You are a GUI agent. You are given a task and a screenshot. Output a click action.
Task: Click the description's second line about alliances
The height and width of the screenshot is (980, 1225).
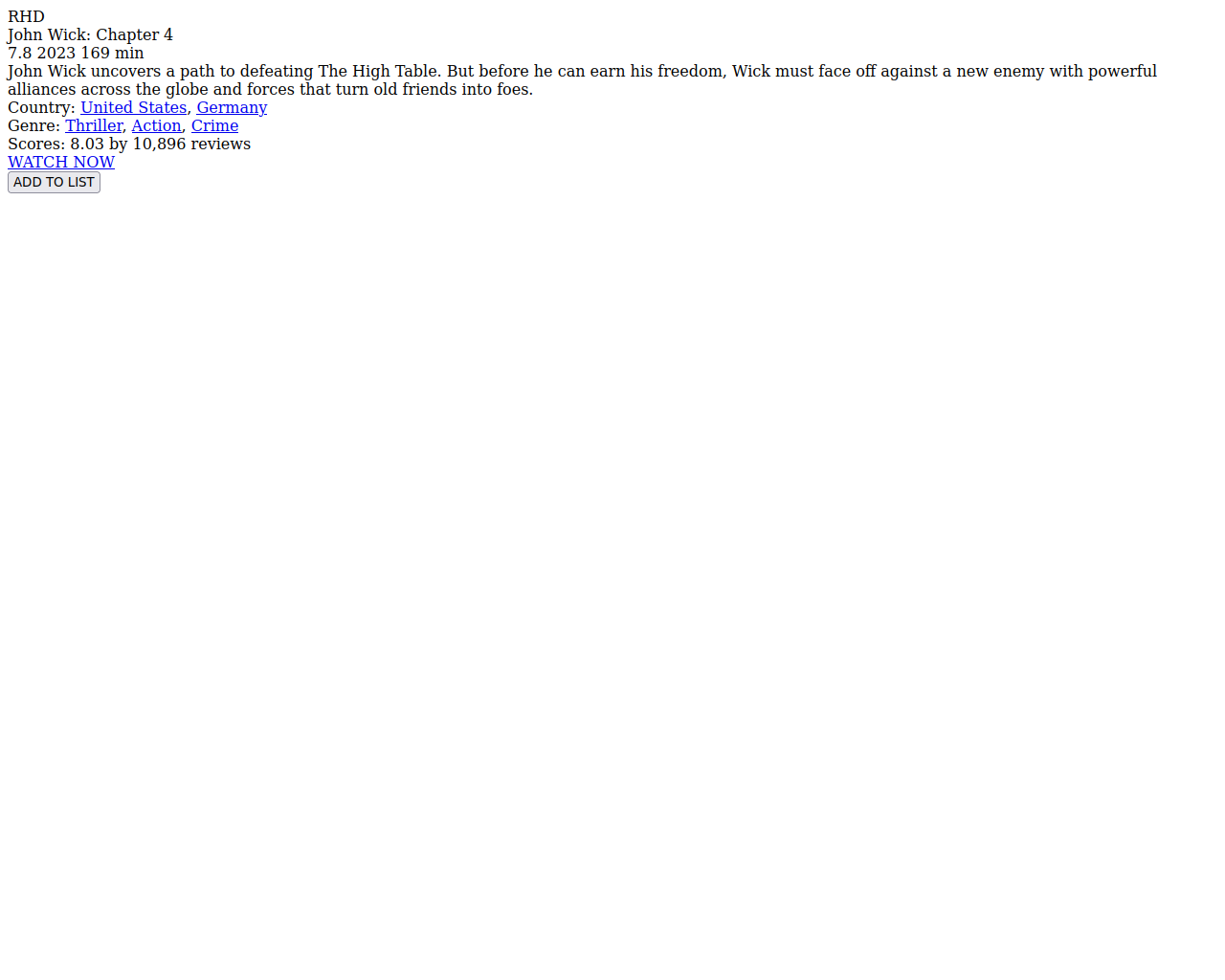point(270,90)
